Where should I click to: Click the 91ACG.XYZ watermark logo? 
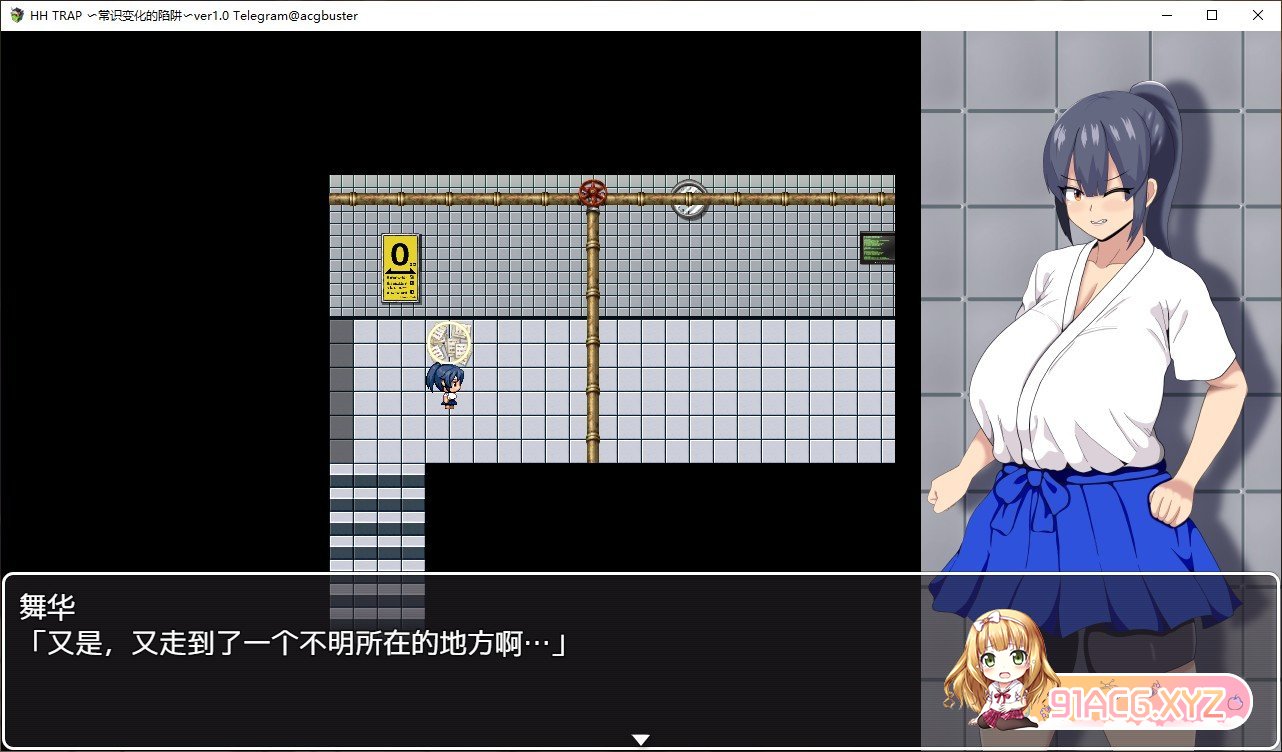pyautogui.click(x=1150, y=703)
